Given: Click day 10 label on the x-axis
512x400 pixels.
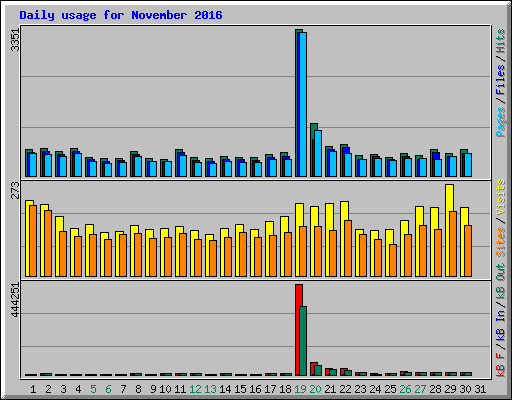Looking at the screenshot, I should [x=165, y=389].
